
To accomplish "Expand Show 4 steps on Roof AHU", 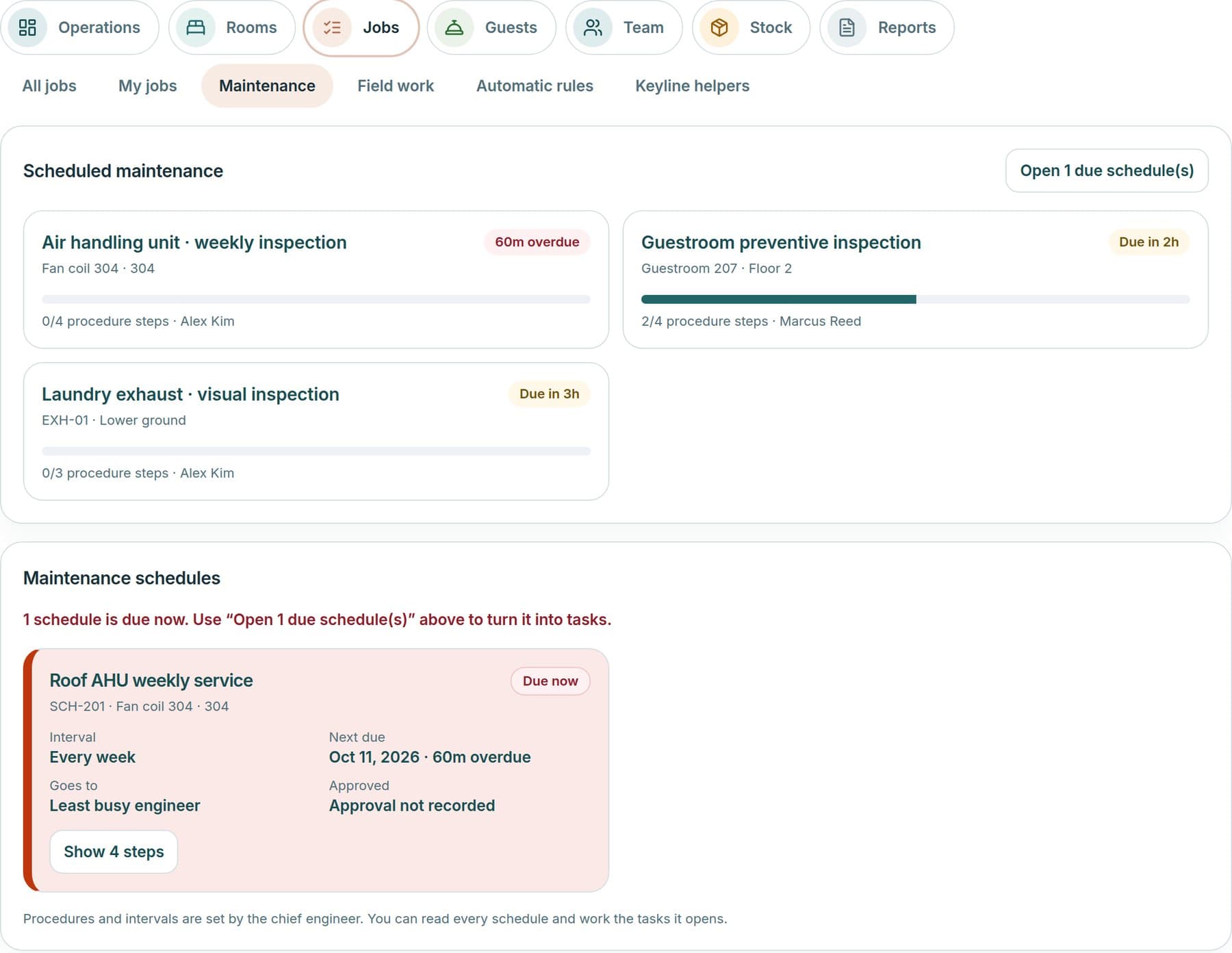I will [x=114, y=852].
